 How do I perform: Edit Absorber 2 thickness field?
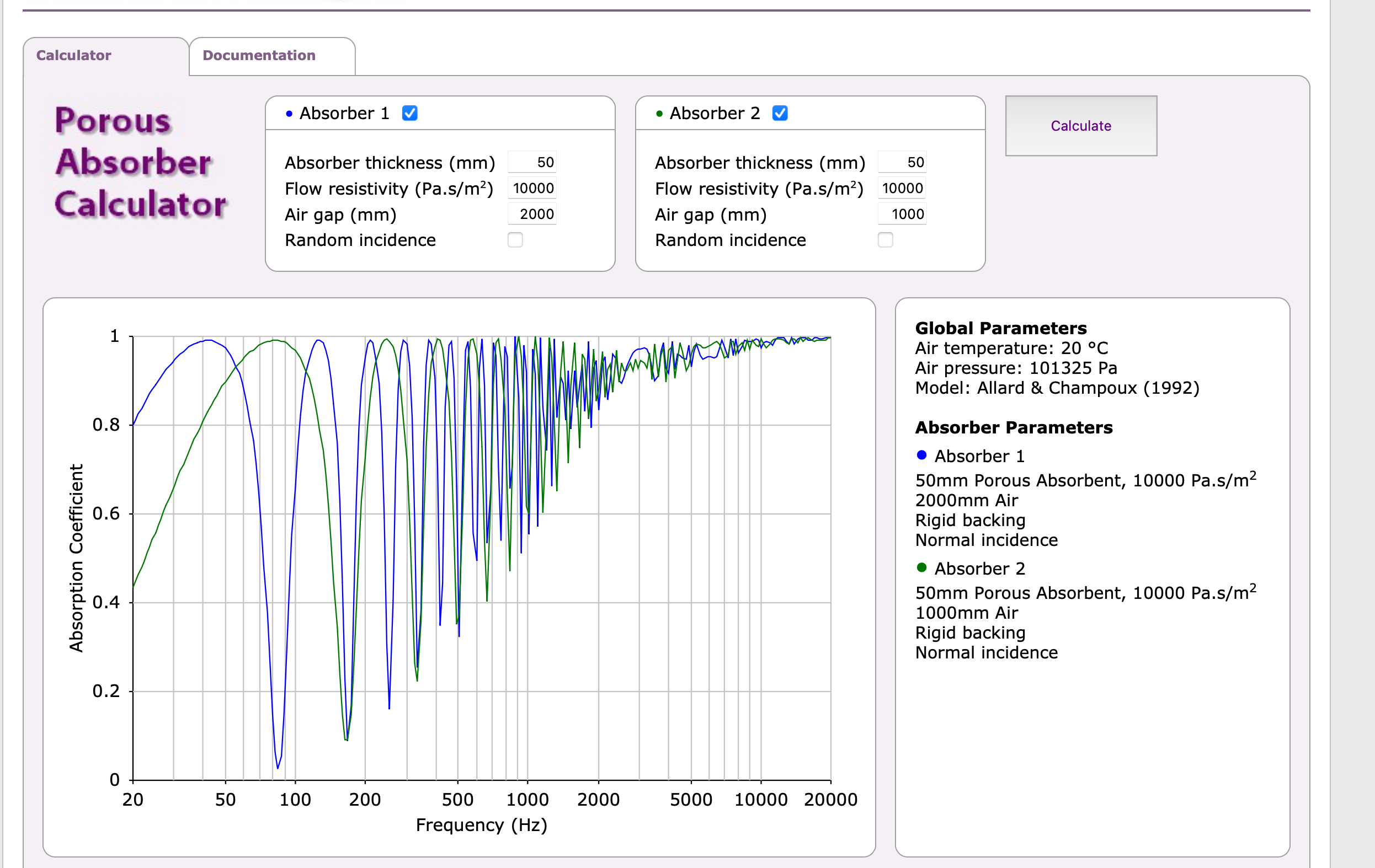pos(902,162)
